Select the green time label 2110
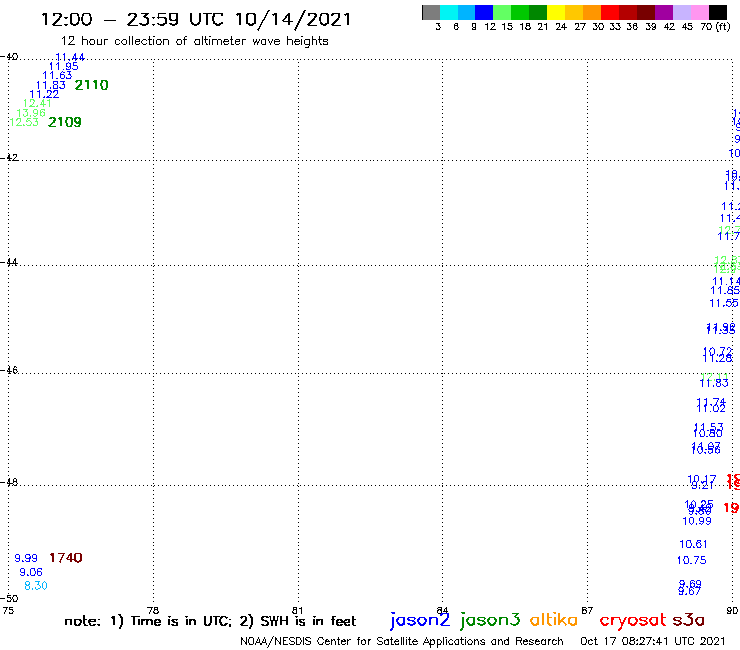The height and width of the screenshot is (650, 740). [92, 85]
